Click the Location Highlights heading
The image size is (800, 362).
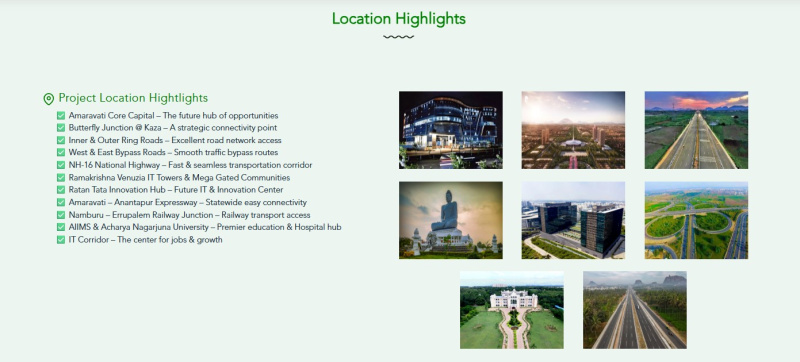398,19
